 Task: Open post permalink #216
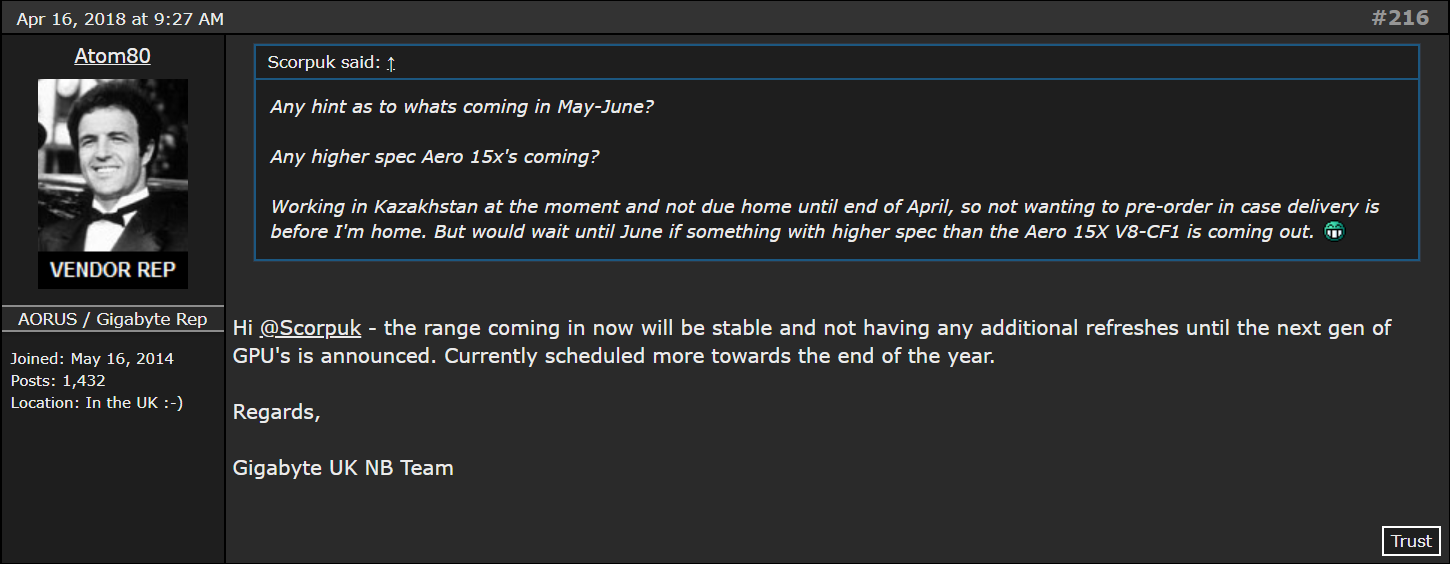(1400, 18)
